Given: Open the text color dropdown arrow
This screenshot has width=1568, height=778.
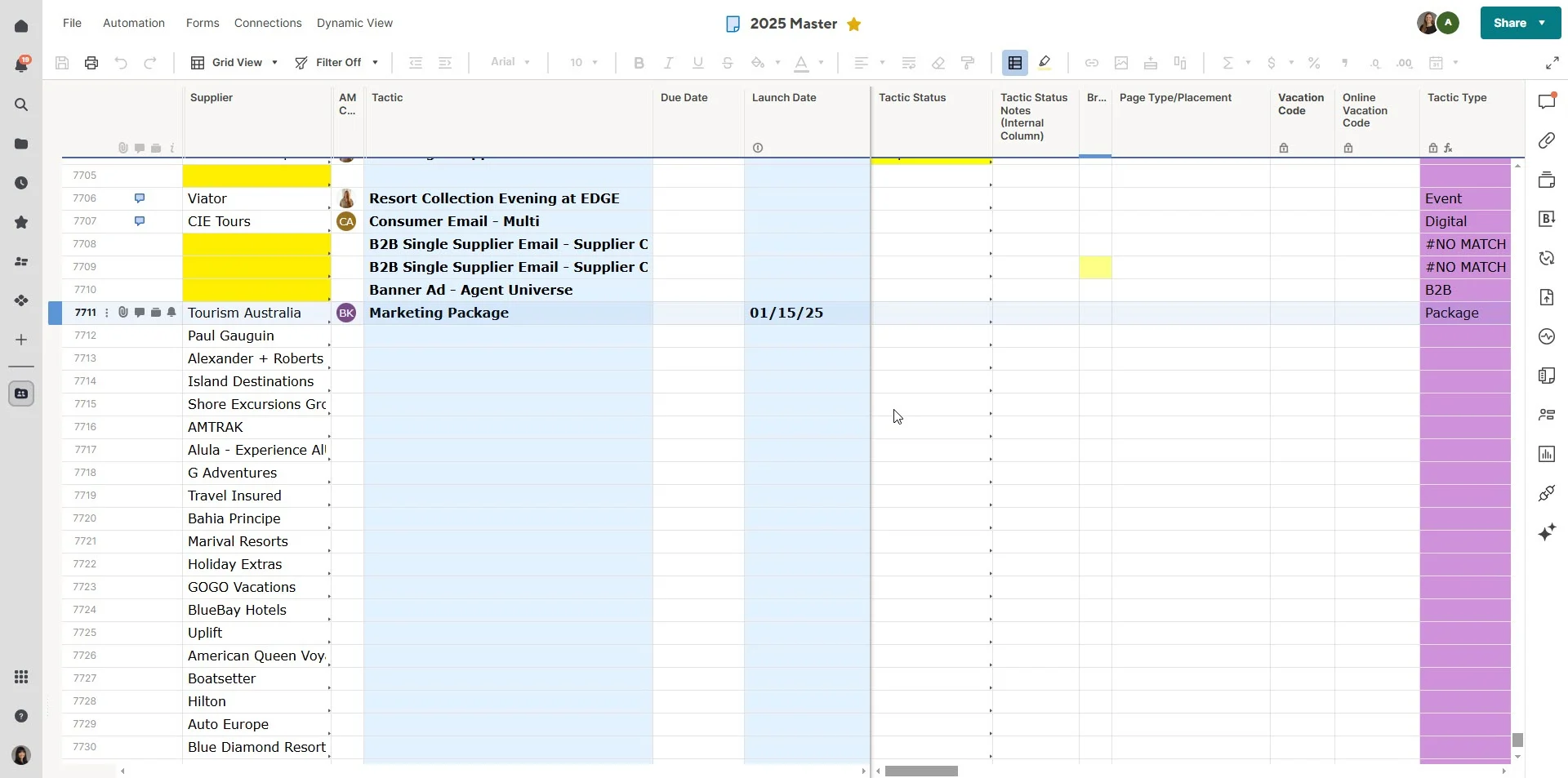Looking at the screenshot, I should pyautogui.click(x=821, y=63).
